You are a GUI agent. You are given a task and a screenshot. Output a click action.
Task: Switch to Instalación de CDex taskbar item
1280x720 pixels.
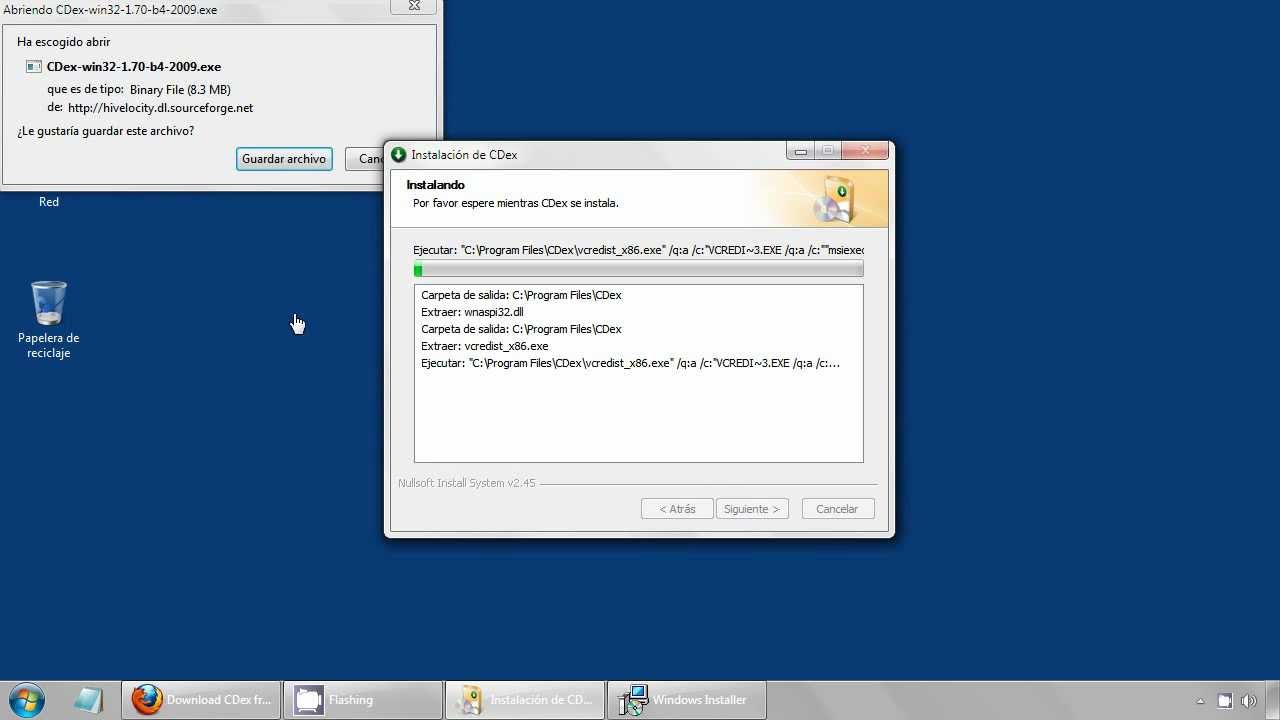pyautogui.click(x=525, y=699)
